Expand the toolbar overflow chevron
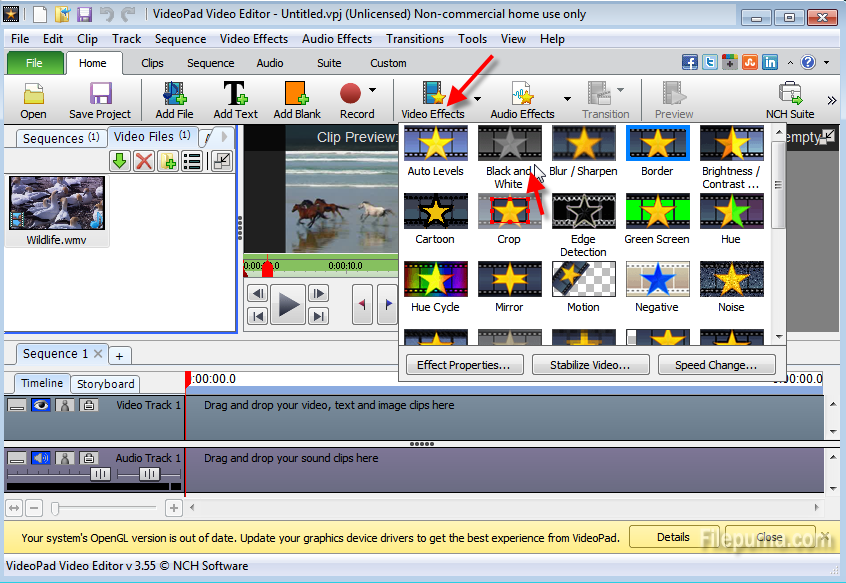Image resolution: width=846 pixels, height=583 pixels. point(831,100)
